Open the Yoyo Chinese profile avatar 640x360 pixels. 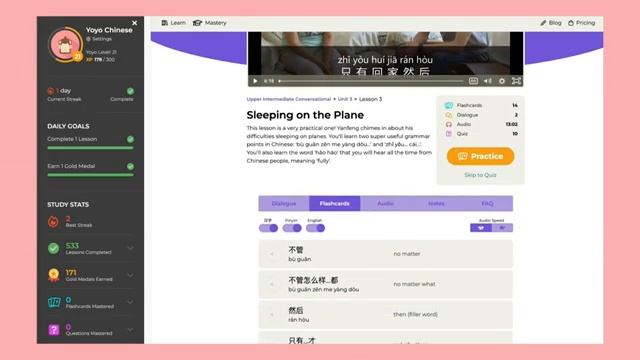point(64,45)
